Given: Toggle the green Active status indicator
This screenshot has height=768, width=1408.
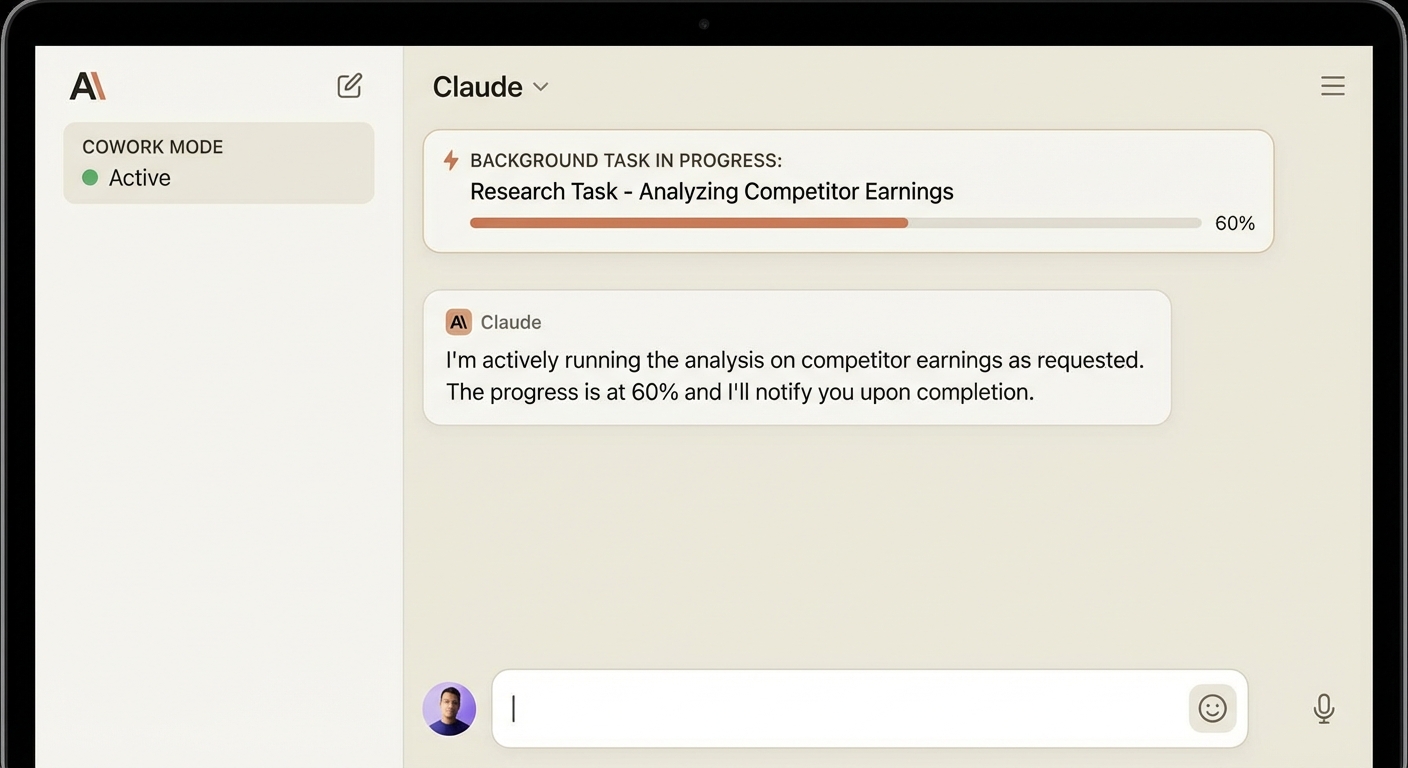Looking at the screenshot, I should [x=89, y=177].
